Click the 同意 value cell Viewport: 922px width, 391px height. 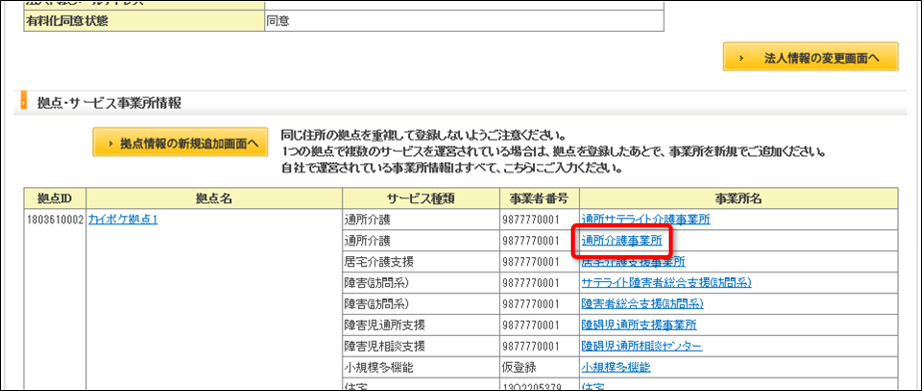coord(465,22)
